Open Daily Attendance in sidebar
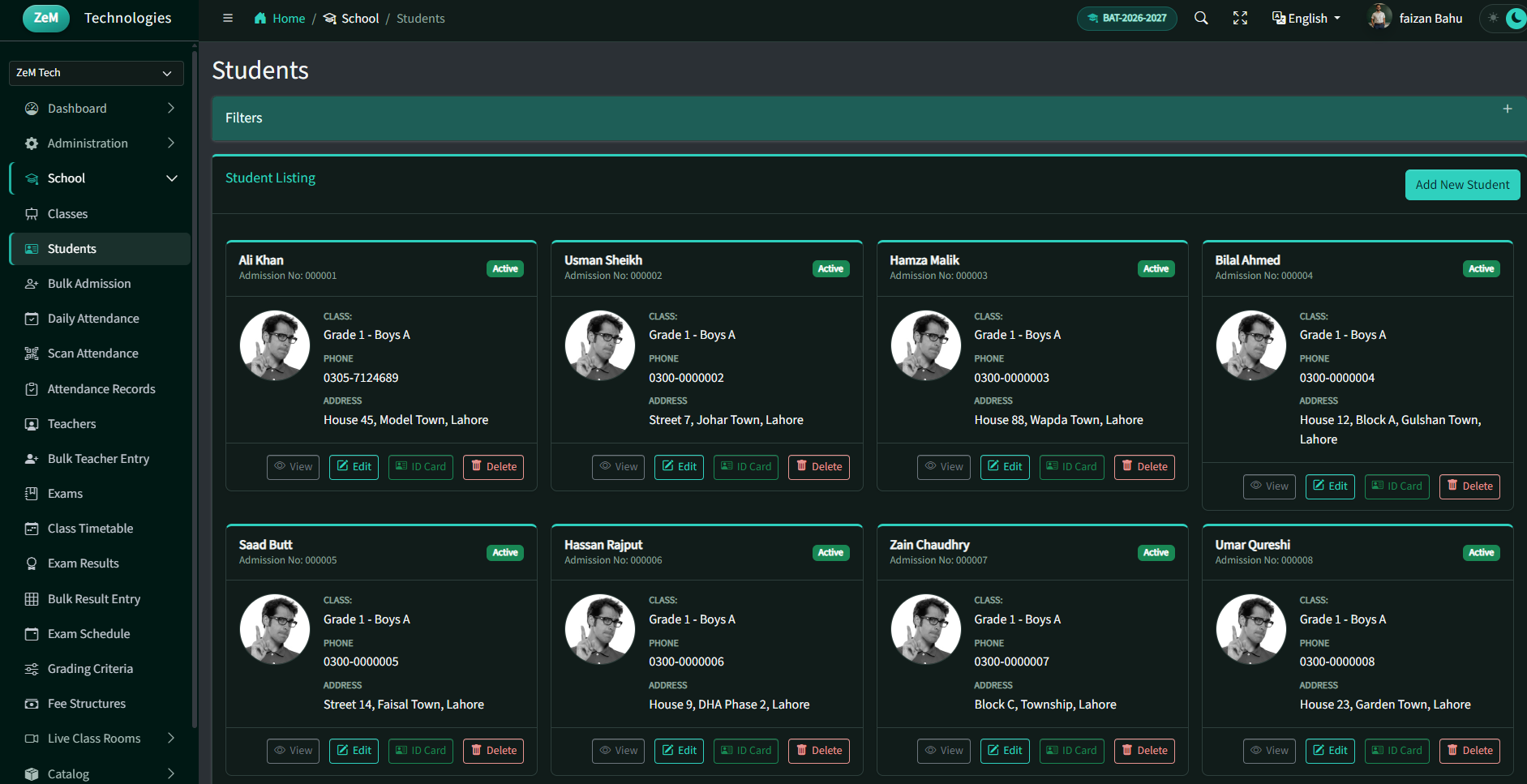The height and width of the screenshot is (784, 1527). [x=100, y=319]
